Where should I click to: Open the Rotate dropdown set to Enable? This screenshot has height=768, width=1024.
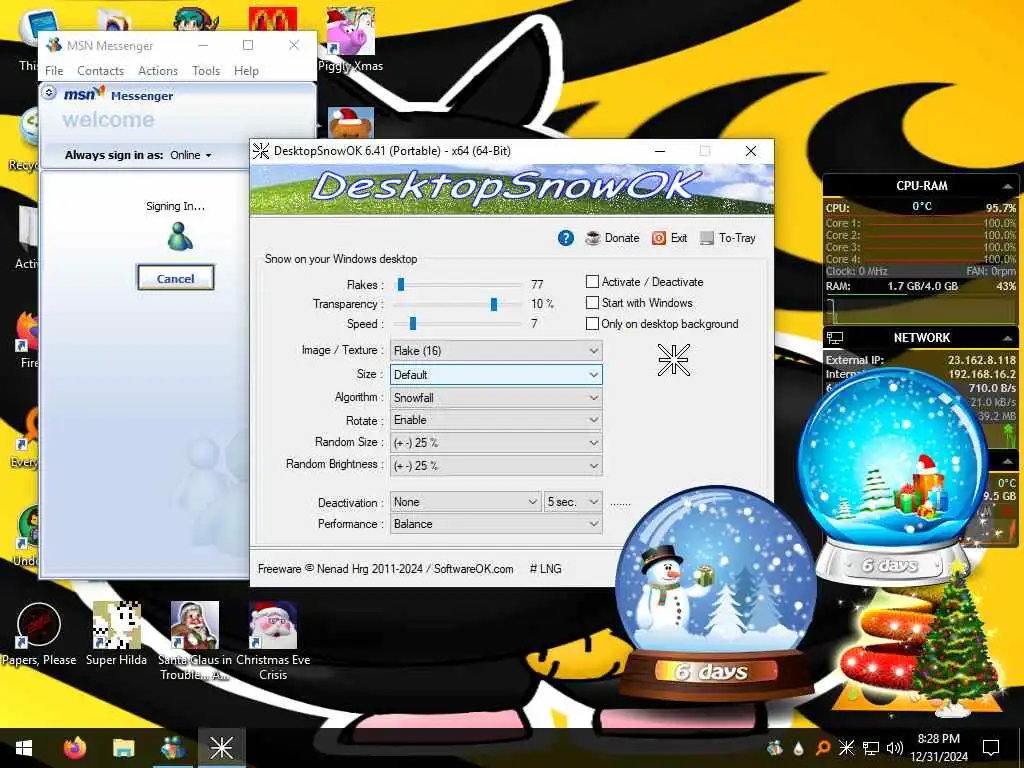point(496,420)
